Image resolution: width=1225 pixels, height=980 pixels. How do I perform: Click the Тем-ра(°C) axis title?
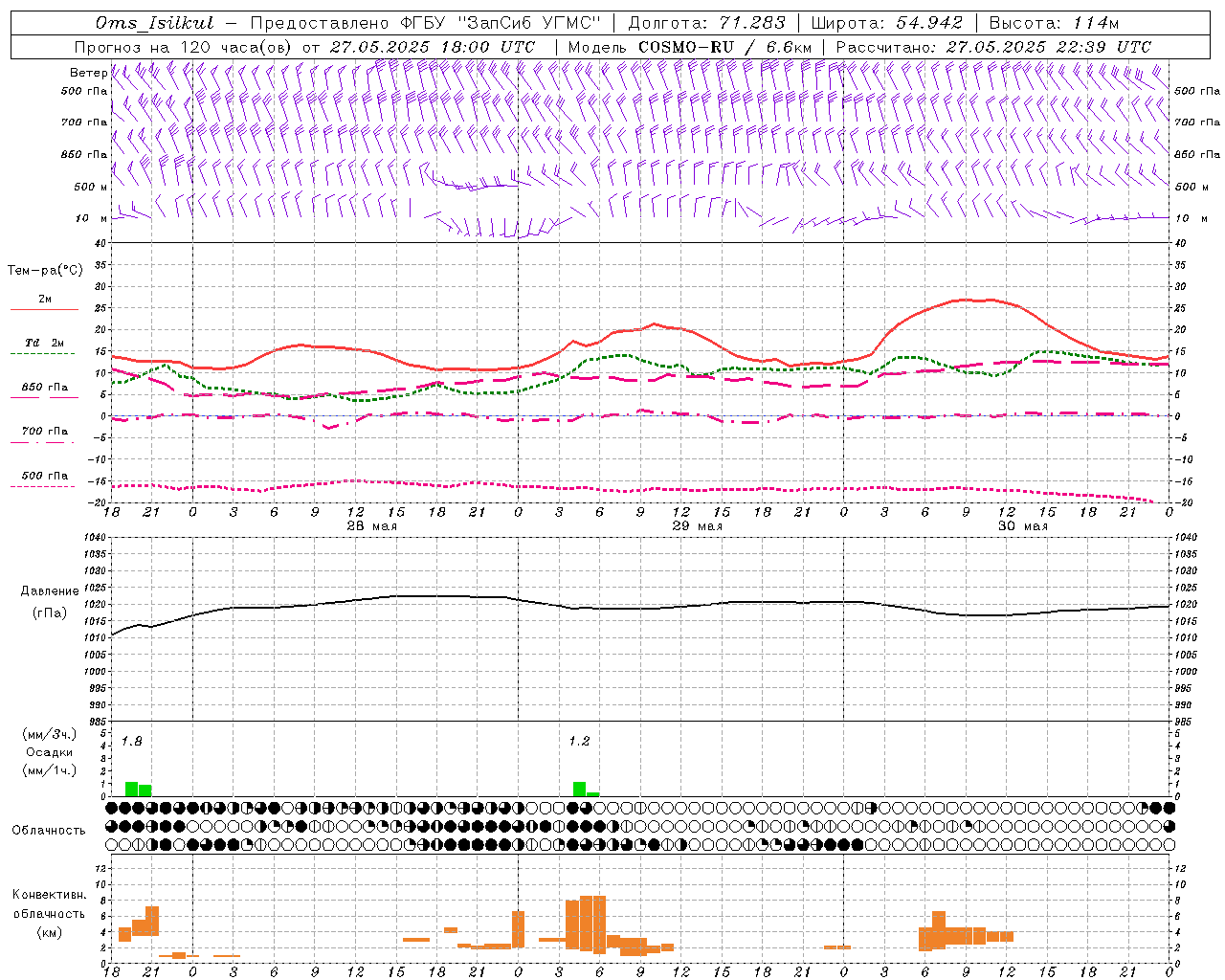click(45, 271)
